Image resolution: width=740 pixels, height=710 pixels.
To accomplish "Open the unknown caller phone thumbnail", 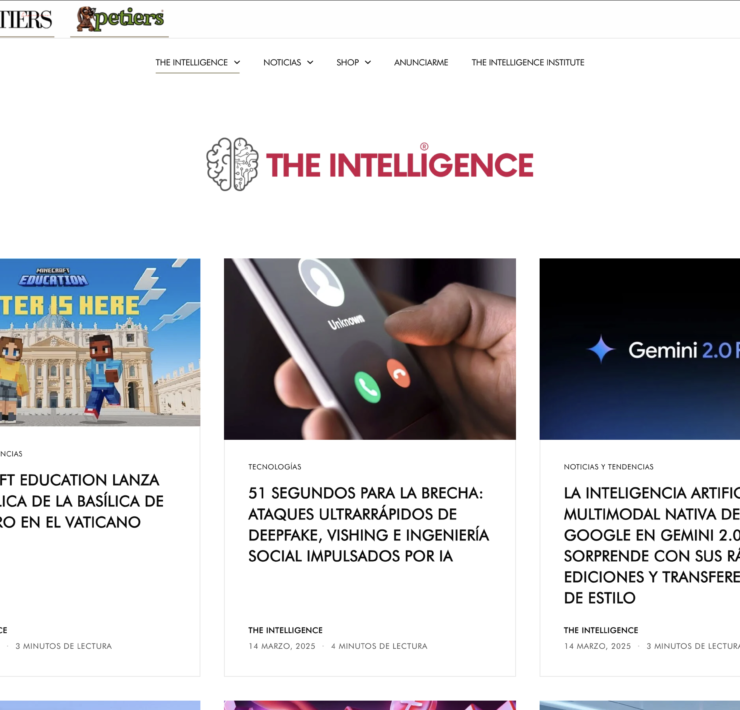I will click(370, 349).
